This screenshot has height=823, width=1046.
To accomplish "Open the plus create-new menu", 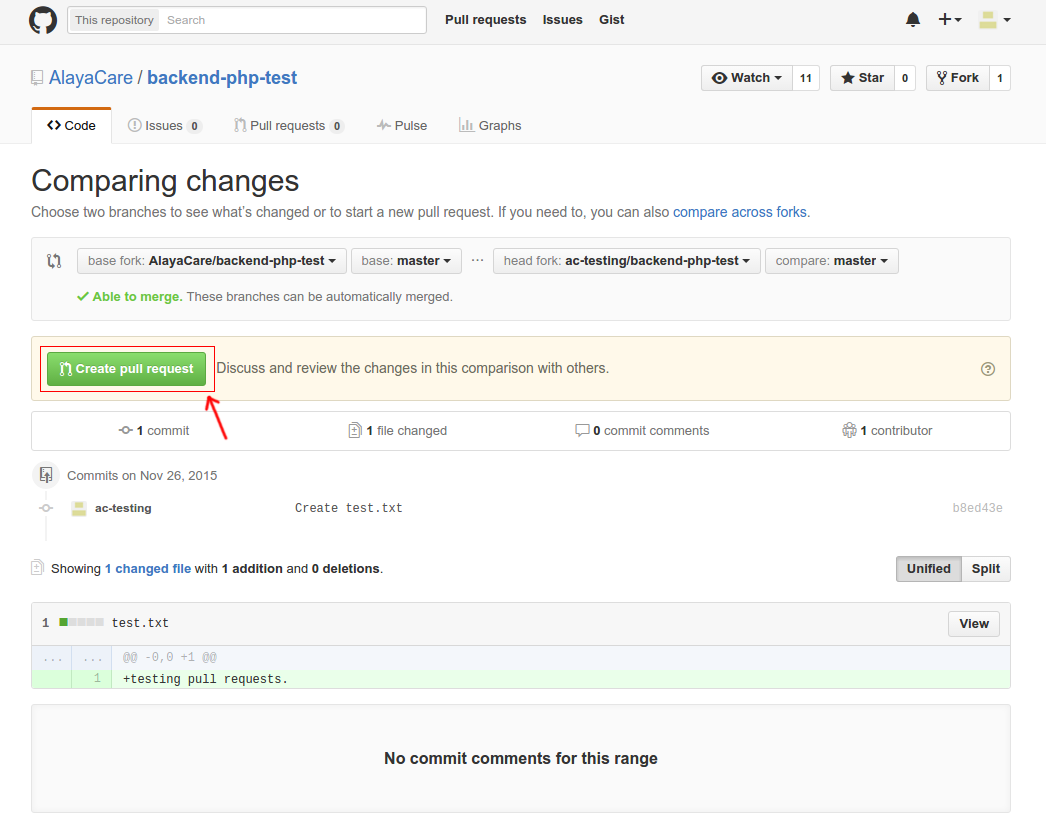I will (x=949, y=20).
